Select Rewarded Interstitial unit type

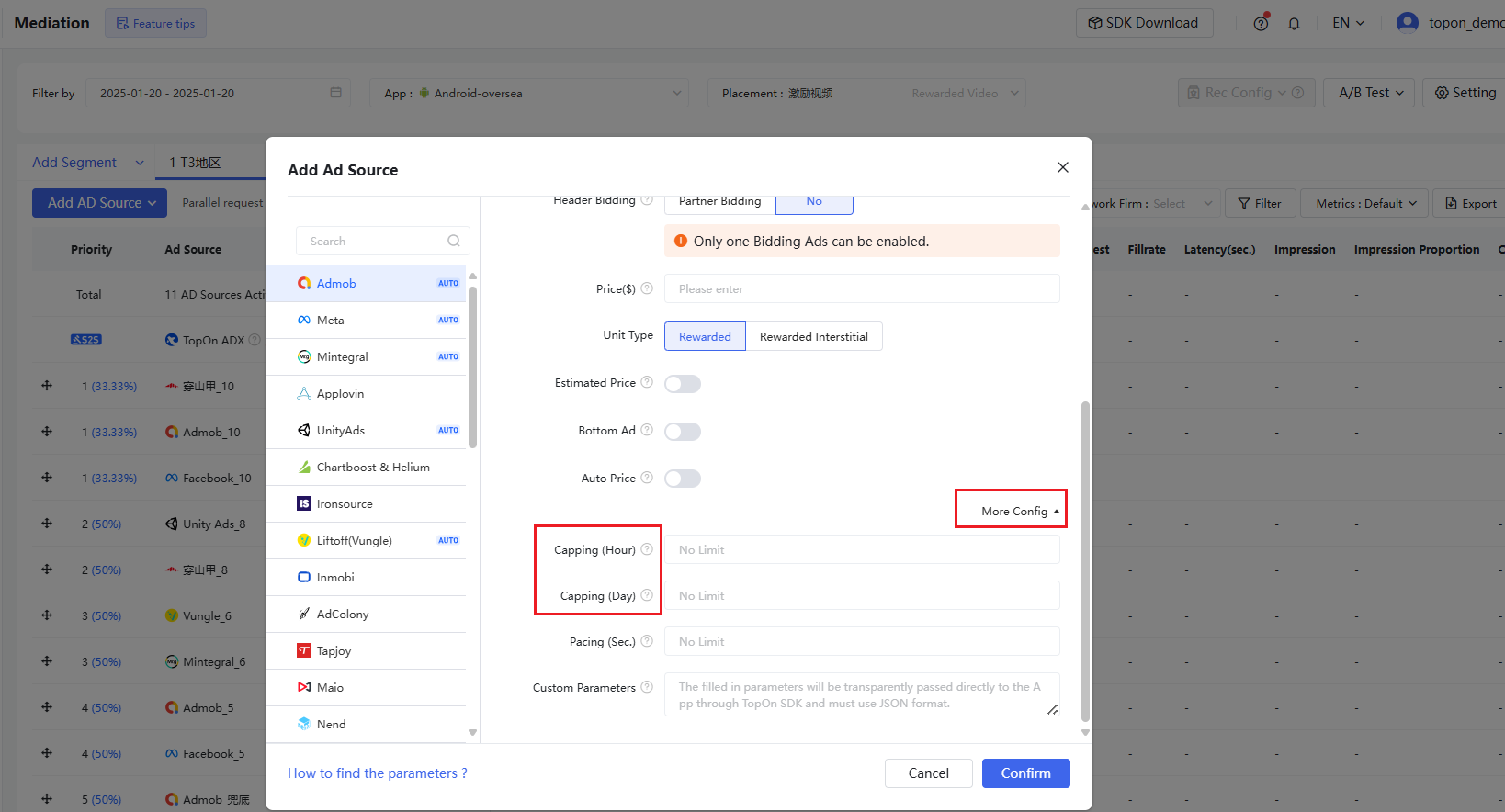coord(814,337)
